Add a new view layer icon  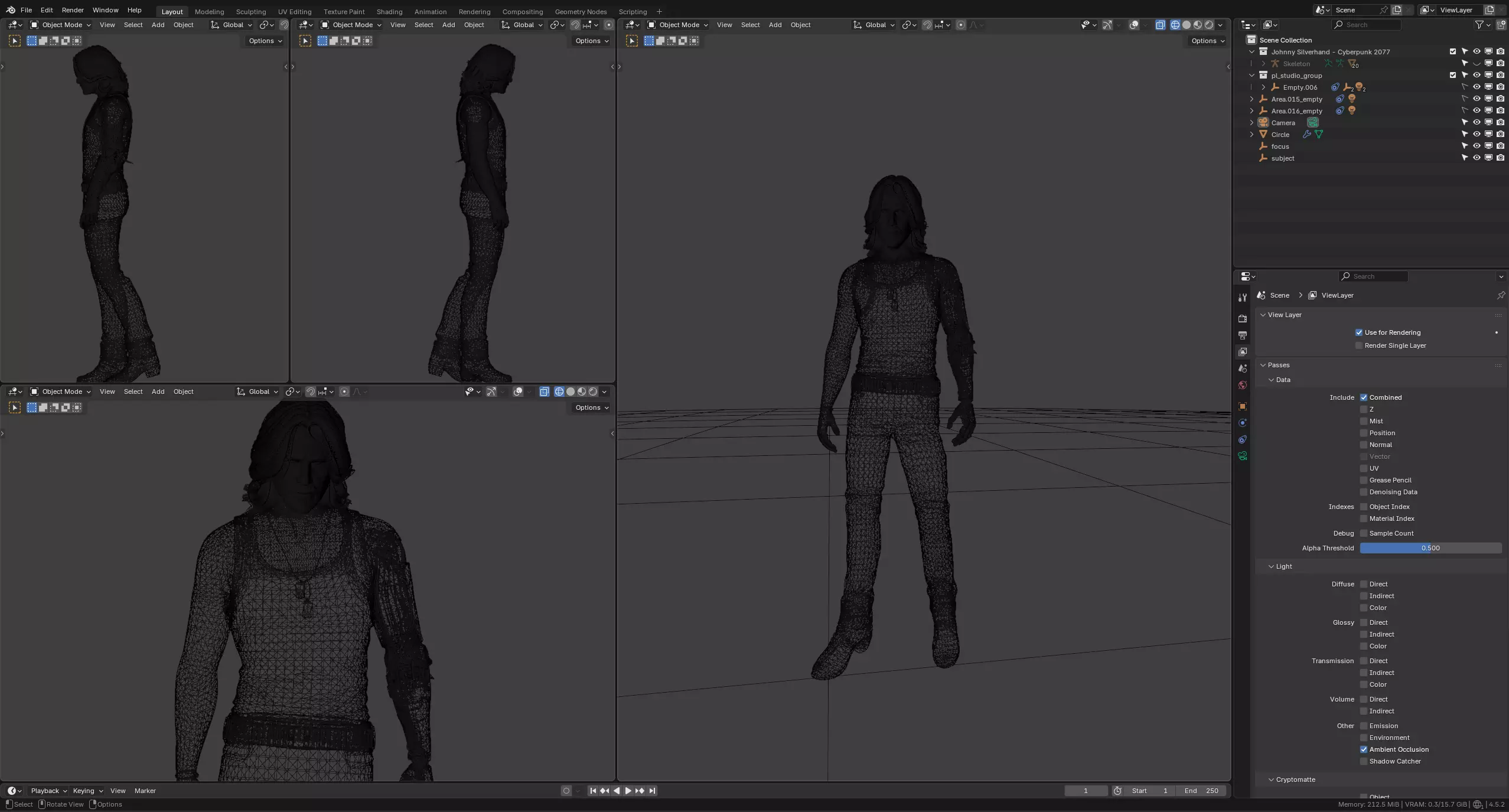(x=1489, y=10)
